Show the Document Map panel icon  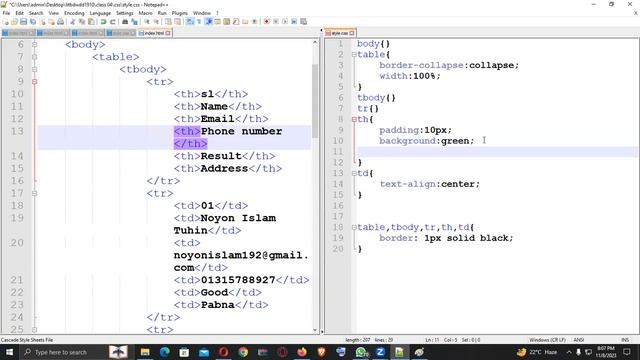coord(227,21)
